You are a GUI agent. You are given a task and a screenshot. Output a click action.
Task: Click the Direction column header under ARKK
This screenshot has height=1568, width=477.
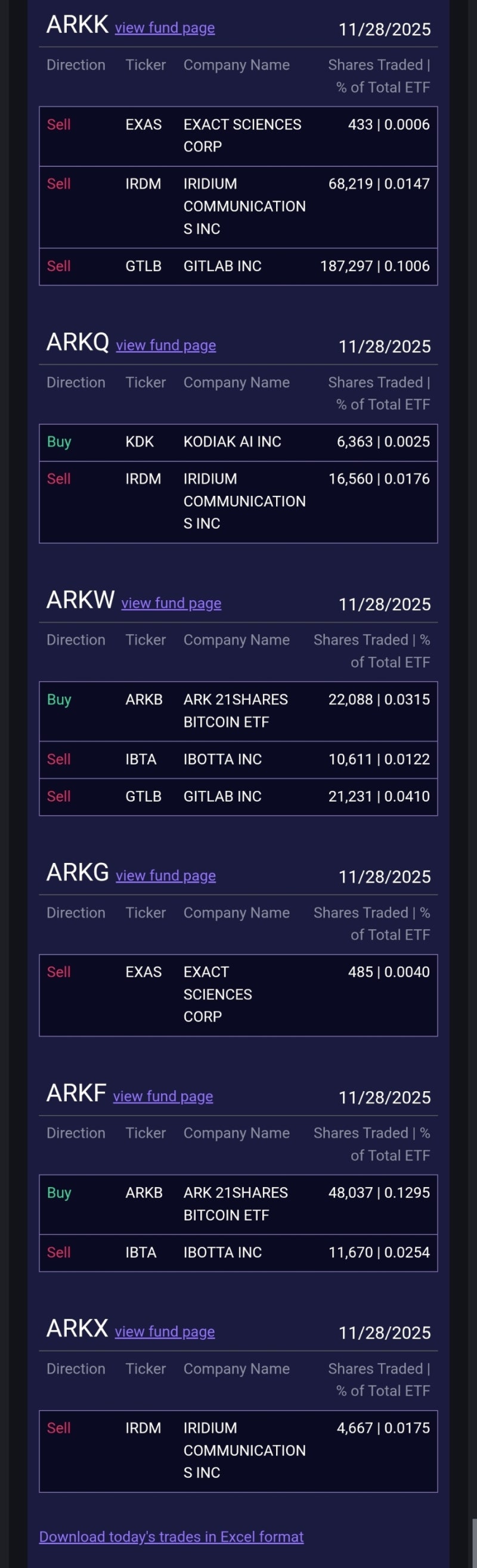click(x=76, y=64)
